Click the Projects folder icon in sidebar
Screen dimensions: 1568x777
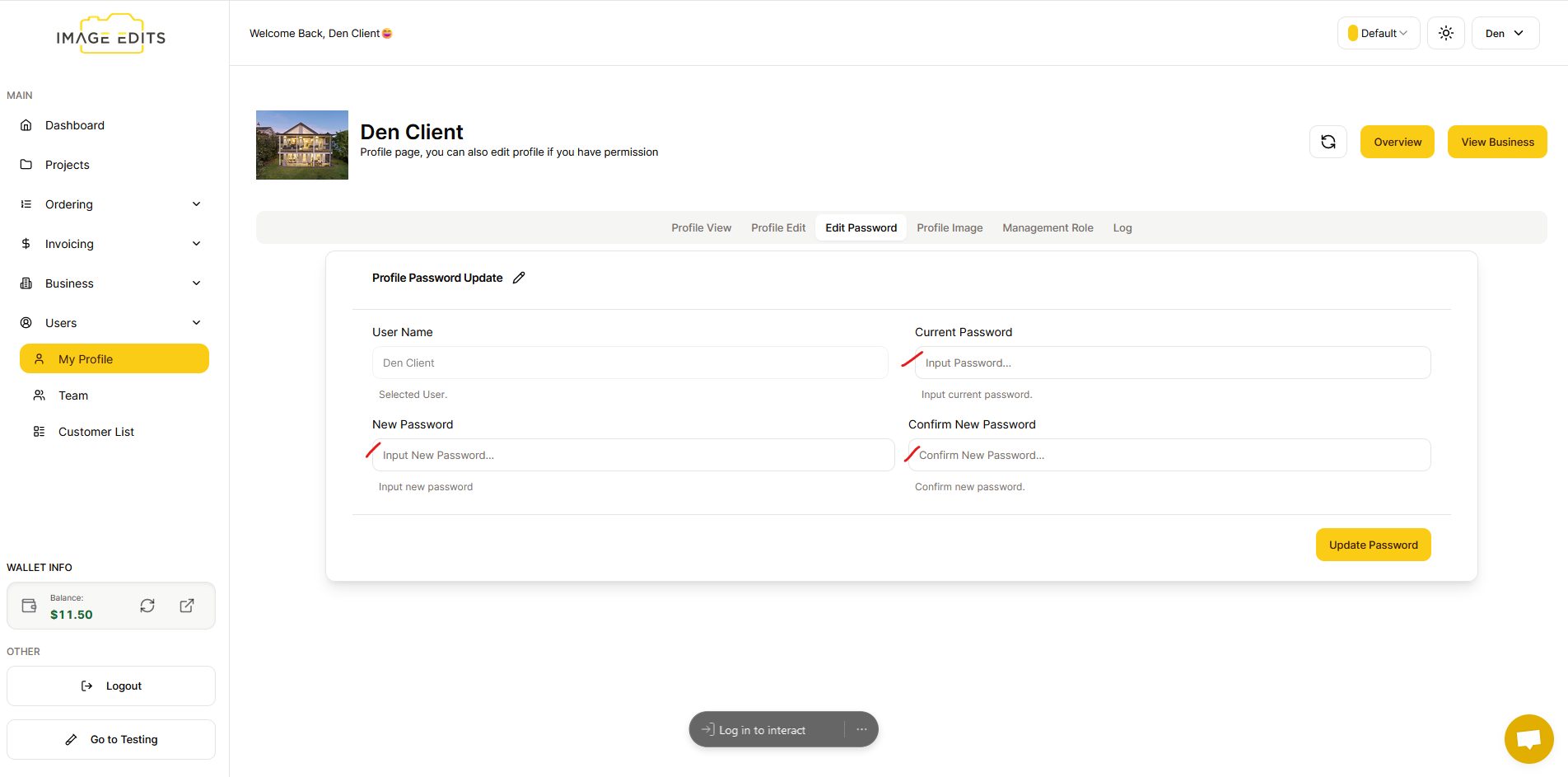click(26, 165)
